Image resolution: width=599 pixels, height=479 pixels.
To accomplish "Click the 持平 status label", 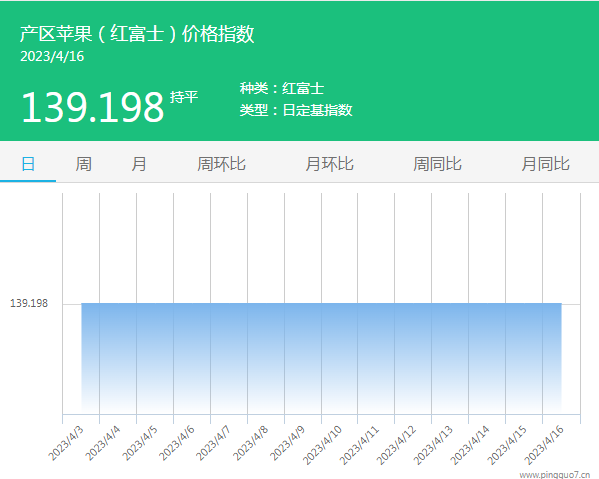I will point(184,97).
